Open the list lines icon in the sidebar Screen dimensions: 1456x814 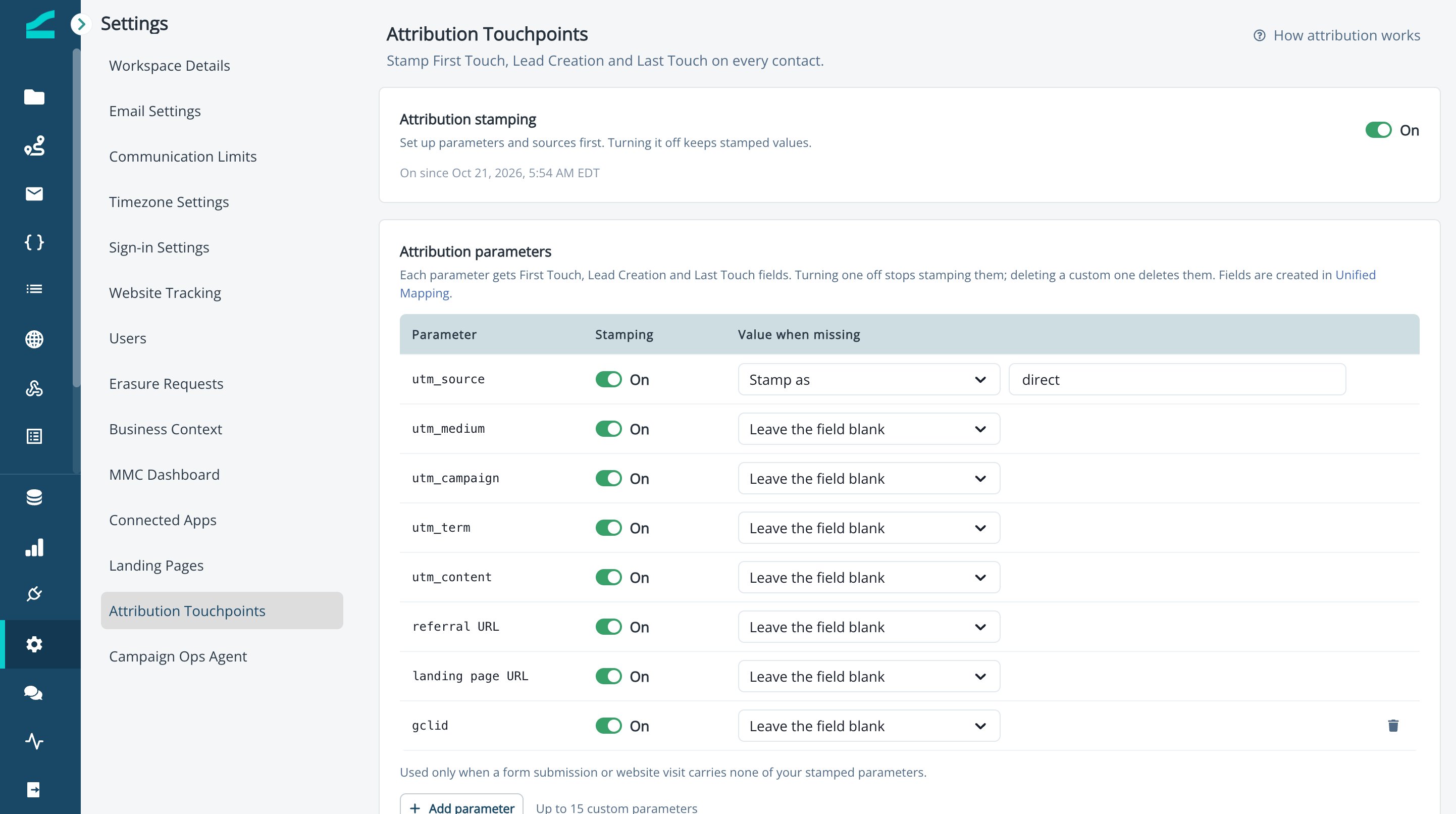pos(34,289)
